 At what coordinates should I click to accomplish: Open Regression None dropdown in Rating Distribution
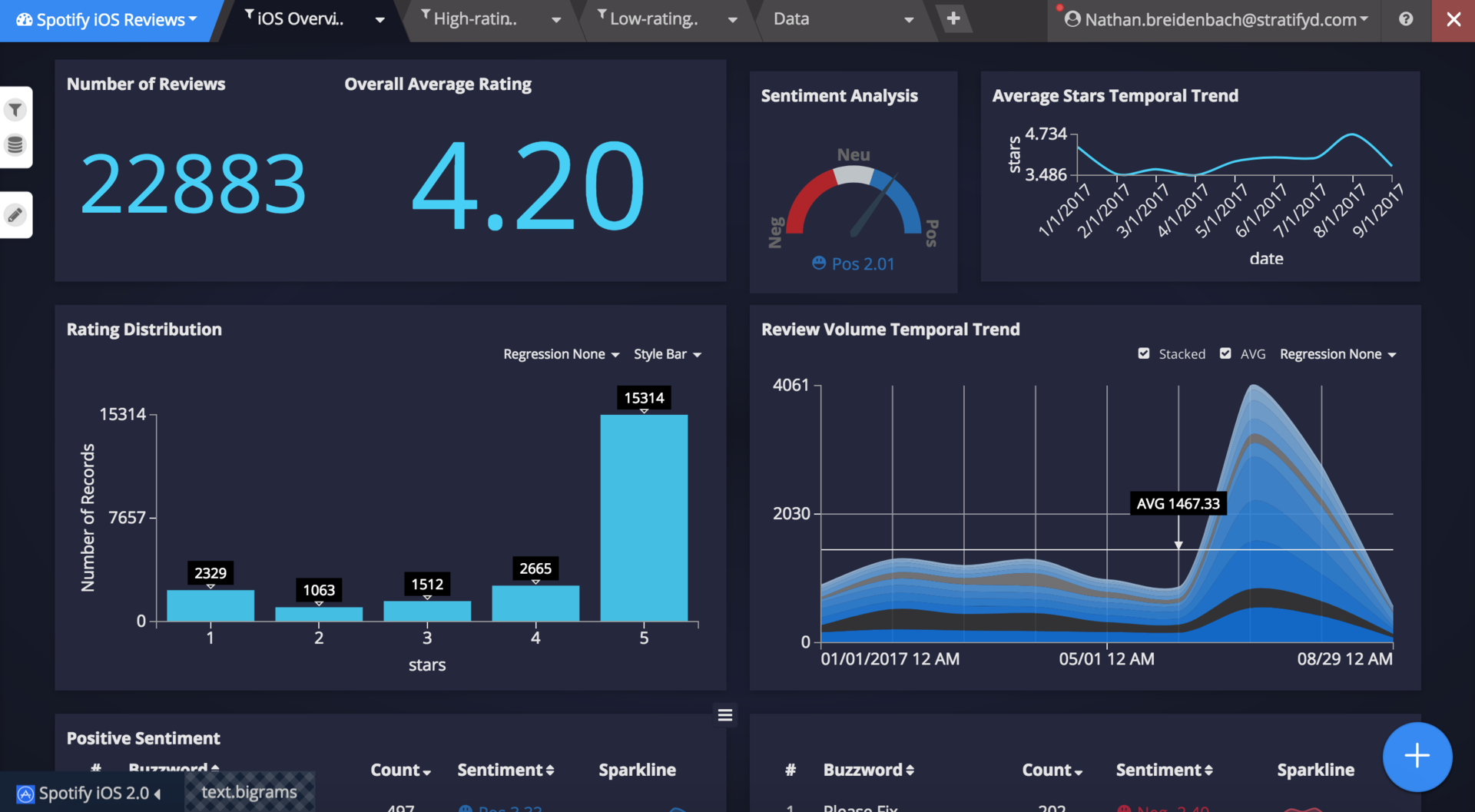coord(561,354)
